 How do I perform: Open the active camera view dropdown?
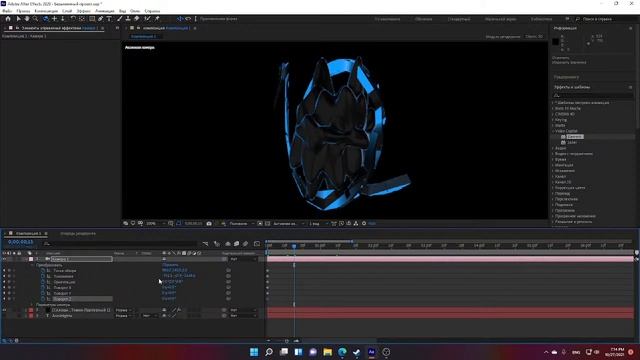tap(289, 224)
